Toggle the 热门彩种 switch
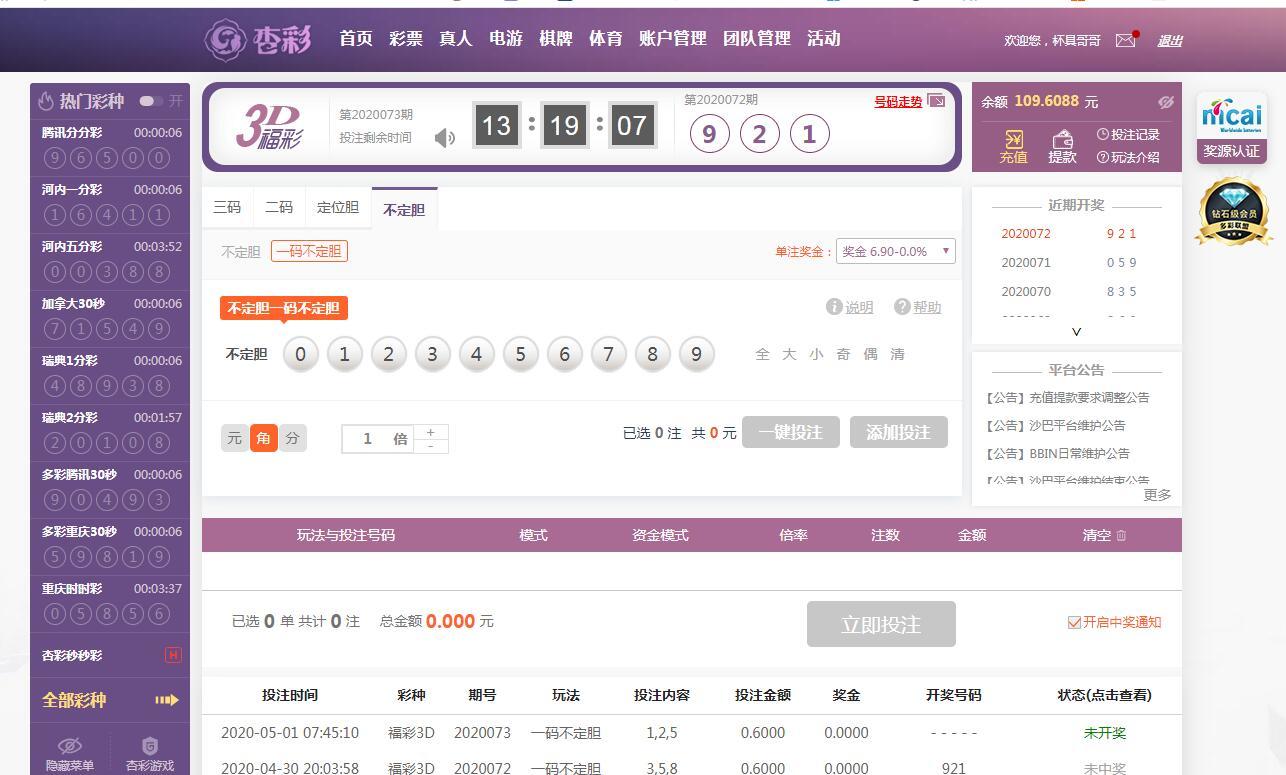This screenshot has width=1286, height=775. pos(152,101)
